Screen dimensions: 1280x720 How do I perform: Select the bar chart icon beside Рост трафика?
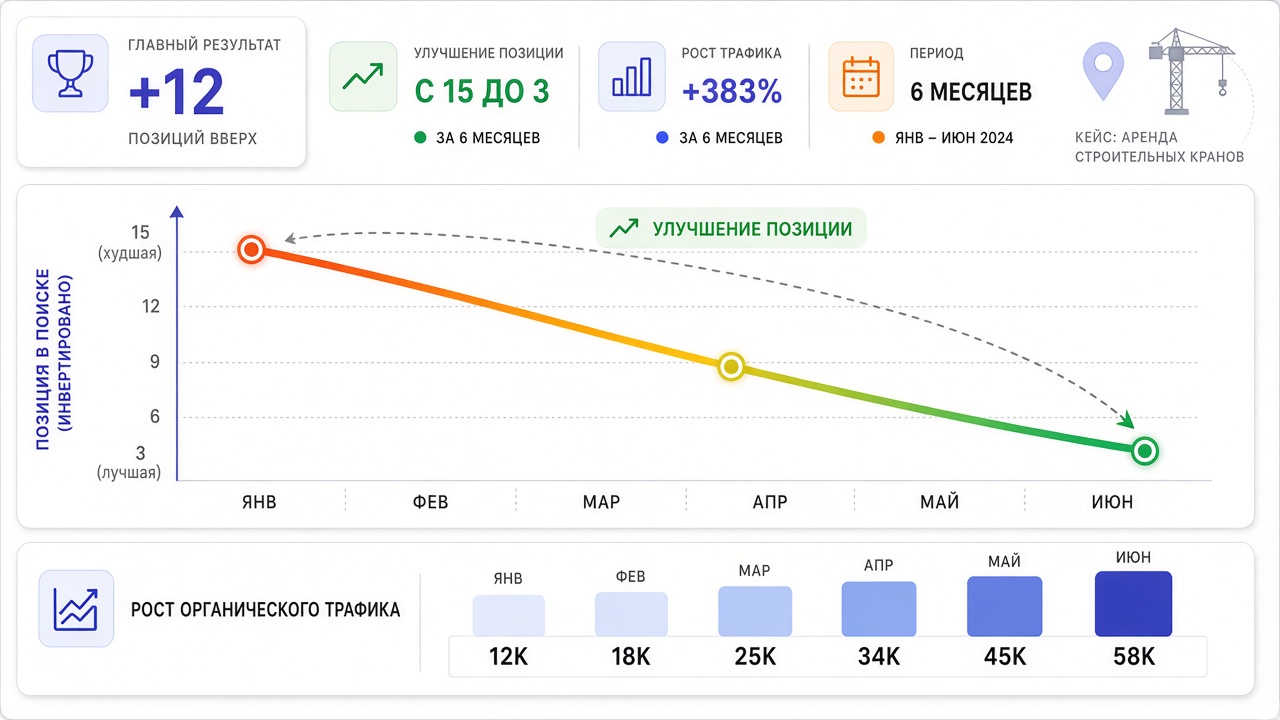point(631,76)
